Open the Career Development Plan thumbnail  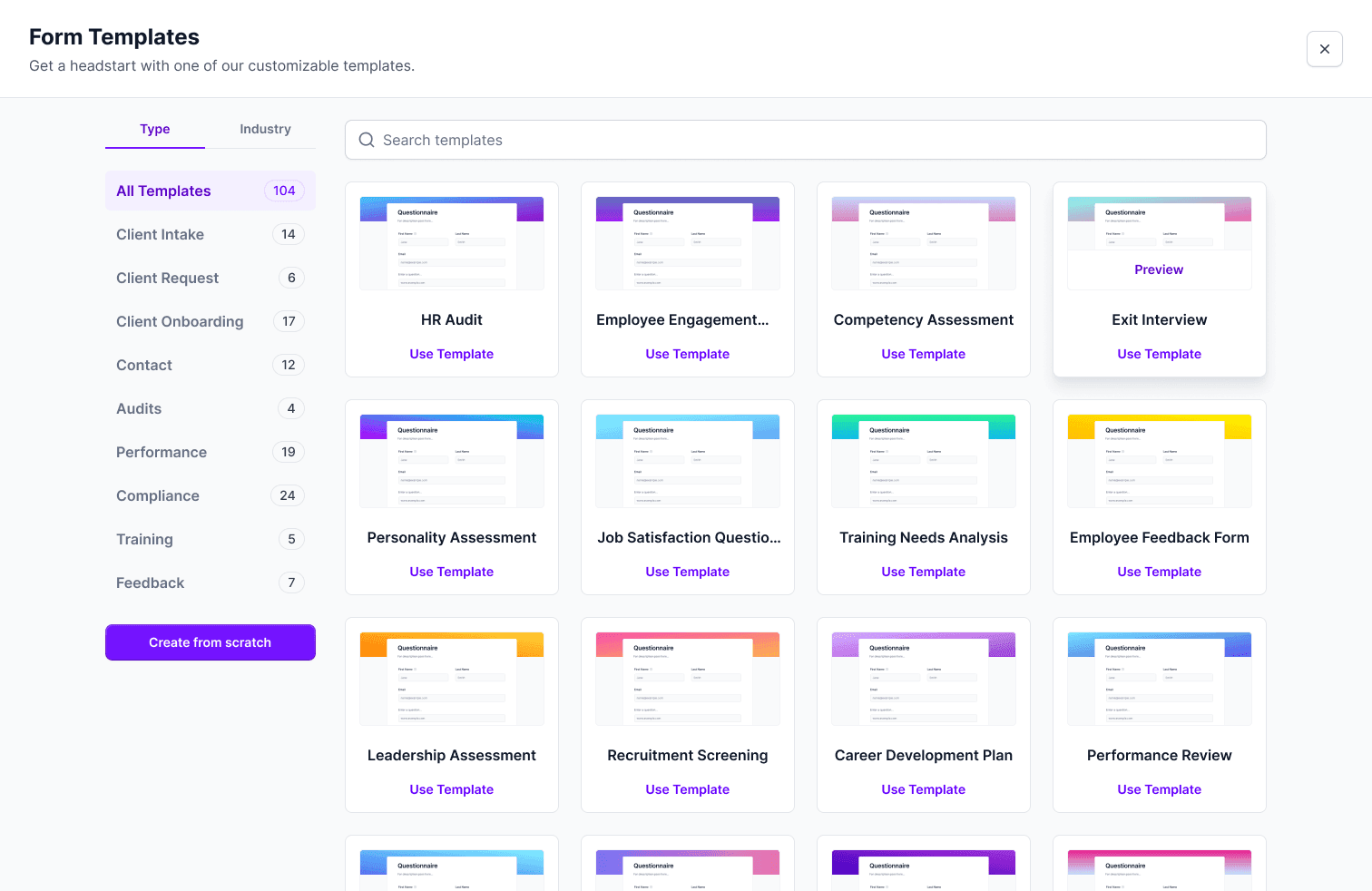pyautogui.click(x=924, y=679)
